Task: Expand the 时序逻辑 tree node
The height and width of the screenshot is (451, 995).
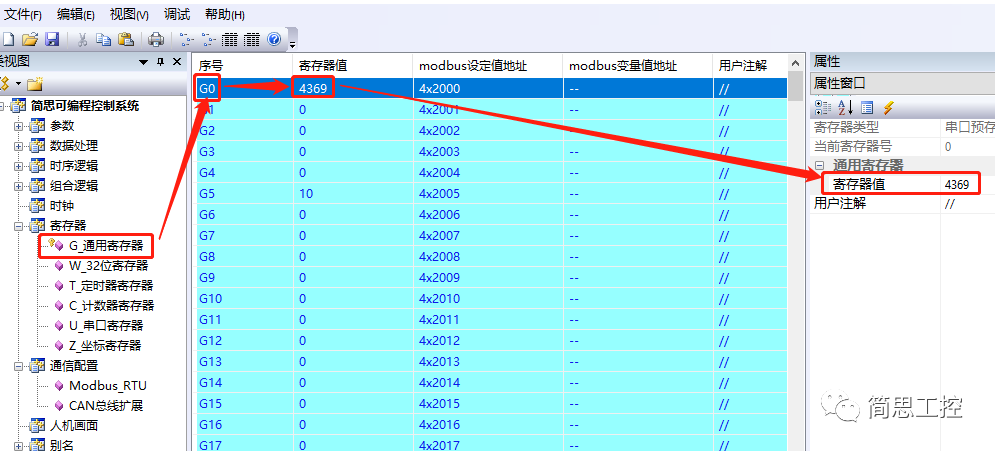Action: tap(18, 166)
